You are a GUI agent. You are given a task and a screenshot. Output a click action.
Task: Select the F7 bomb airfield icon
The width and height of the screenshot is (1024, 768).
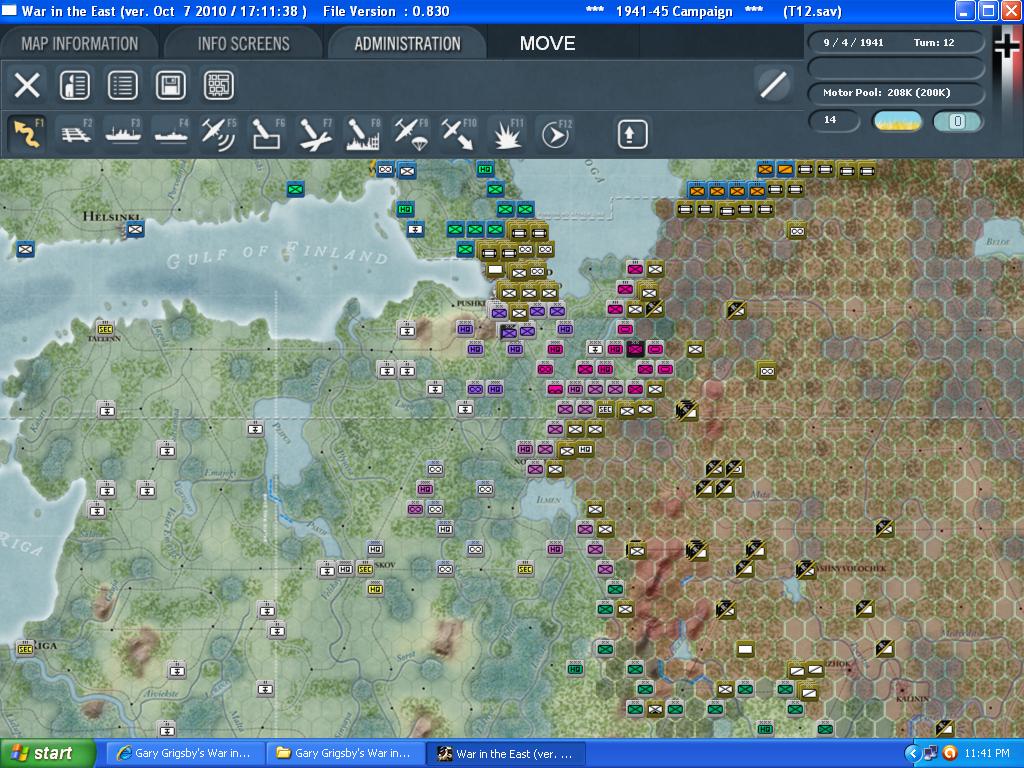[x=315, y=134]
